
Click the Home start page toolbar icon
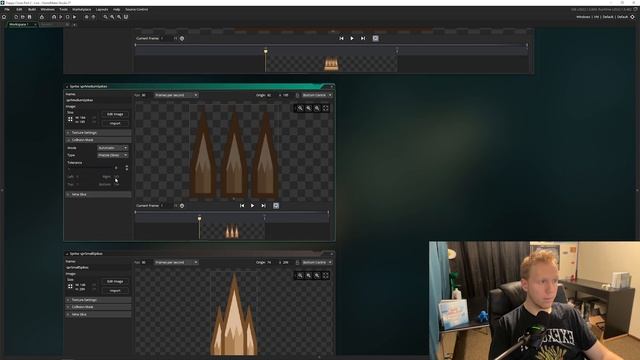click(4, 17)
